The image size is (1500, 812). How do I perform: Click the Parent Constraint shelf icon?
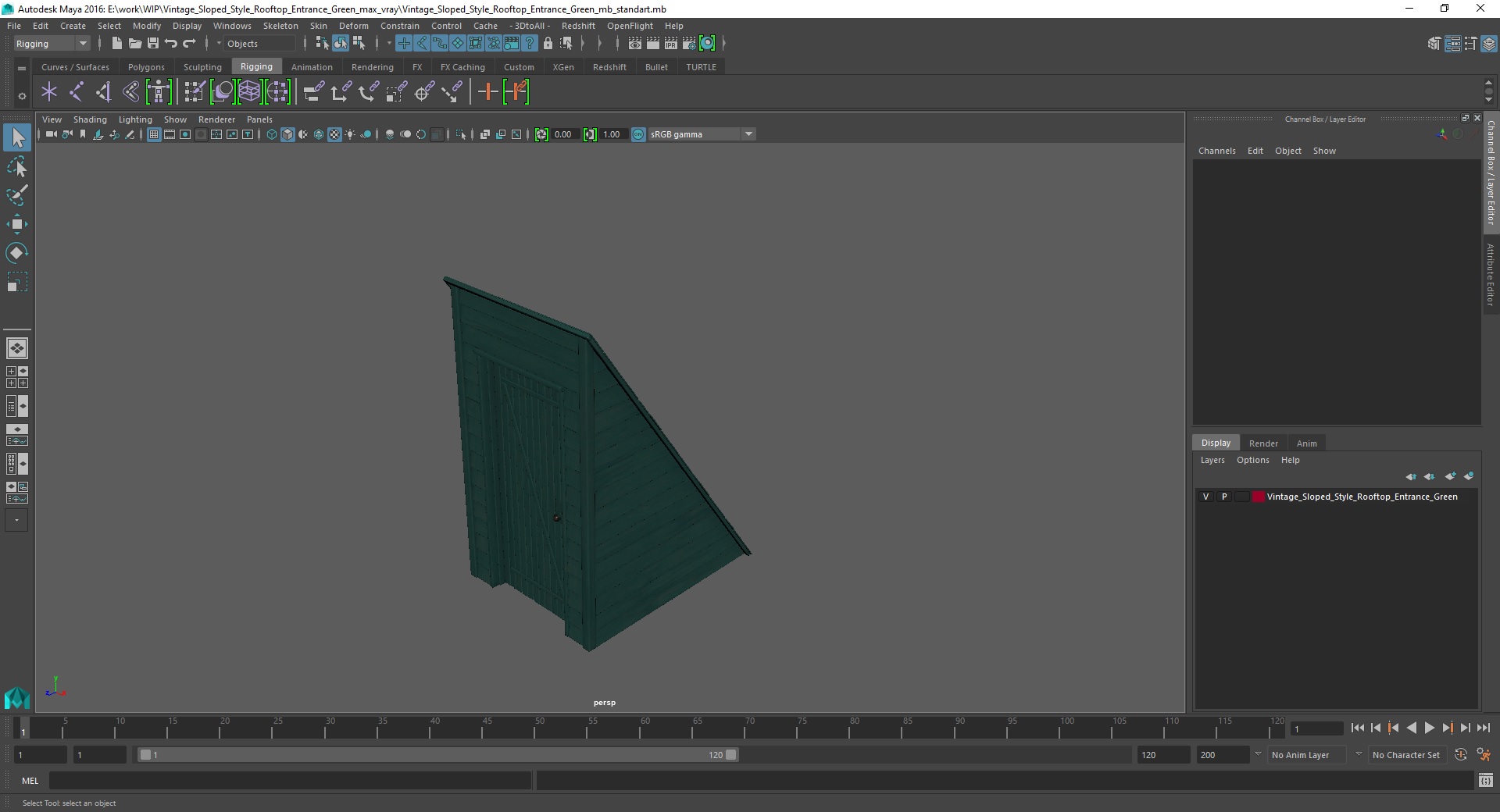click(313, 92)
